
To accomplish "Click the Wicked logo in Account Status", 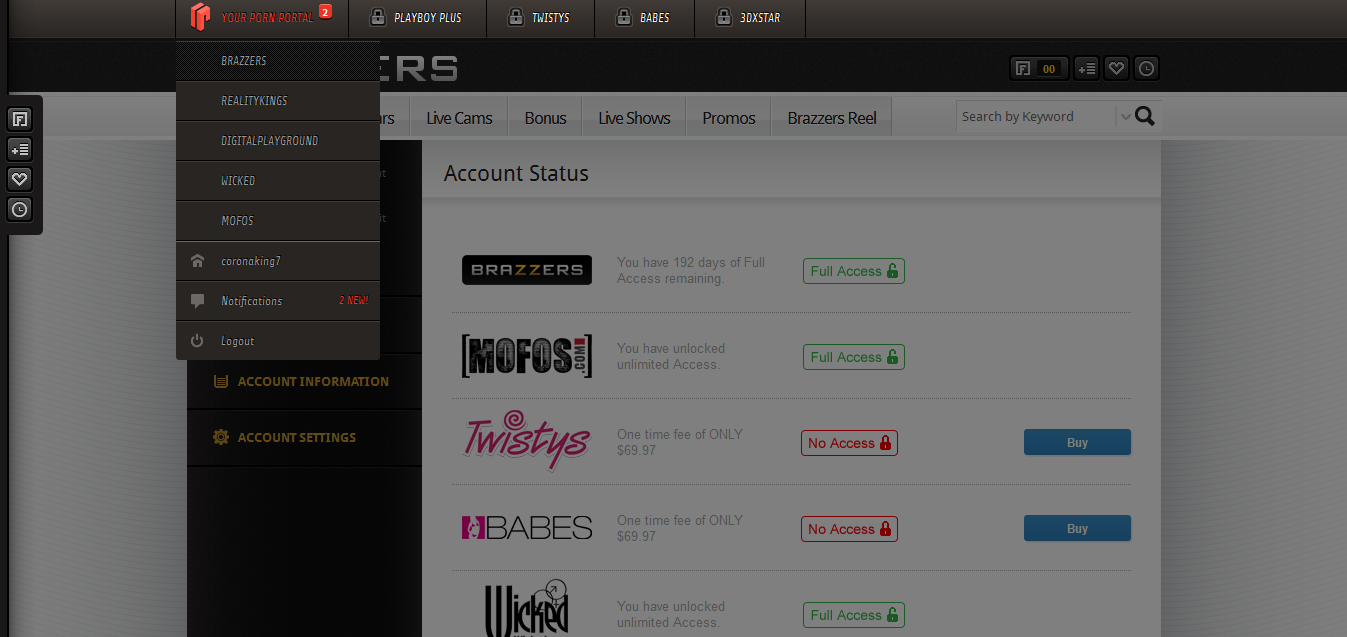I will pos(527,608).
